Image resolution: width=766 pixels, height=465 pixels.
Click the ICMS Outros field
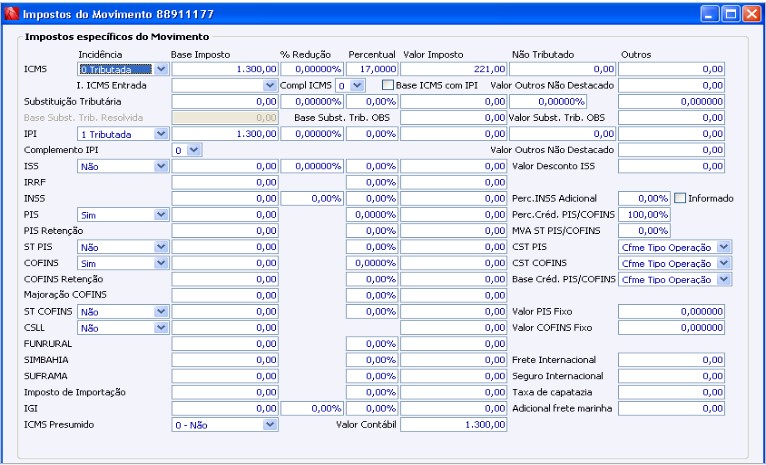tap(671, 69)
